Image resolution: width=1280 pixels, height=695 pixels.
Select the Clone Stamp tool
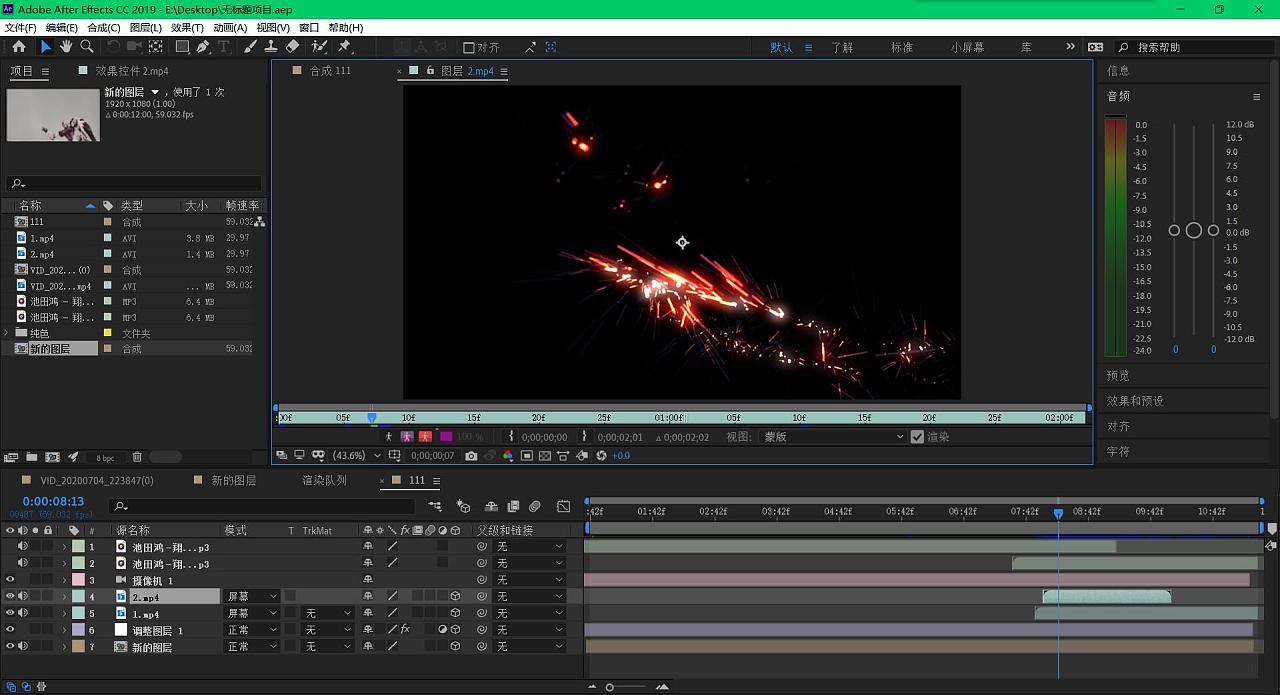tap(271, 47)
